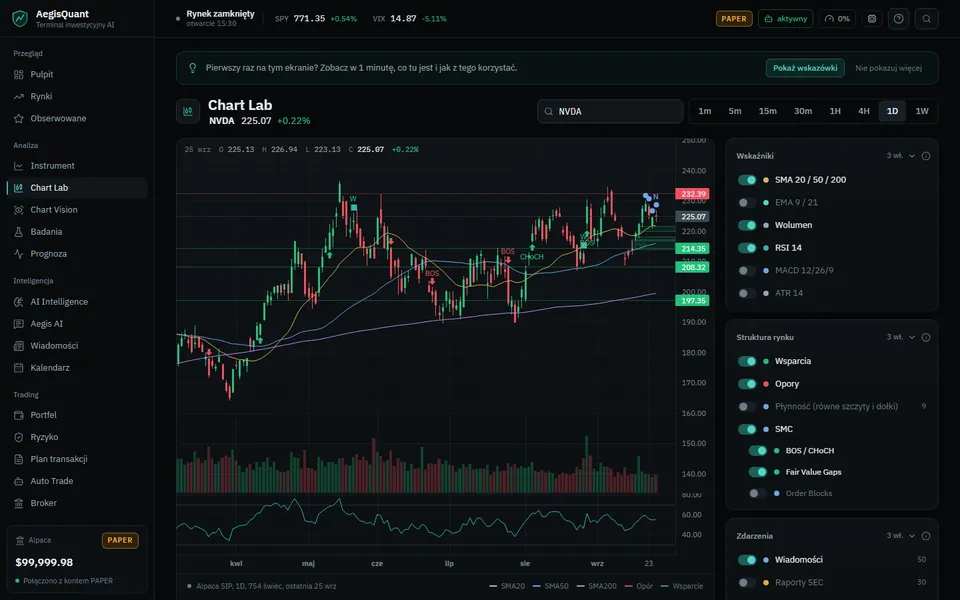
Task: Open the Pulpit dashboard icon
Action: pyautogui.click(x=18, y=75)
